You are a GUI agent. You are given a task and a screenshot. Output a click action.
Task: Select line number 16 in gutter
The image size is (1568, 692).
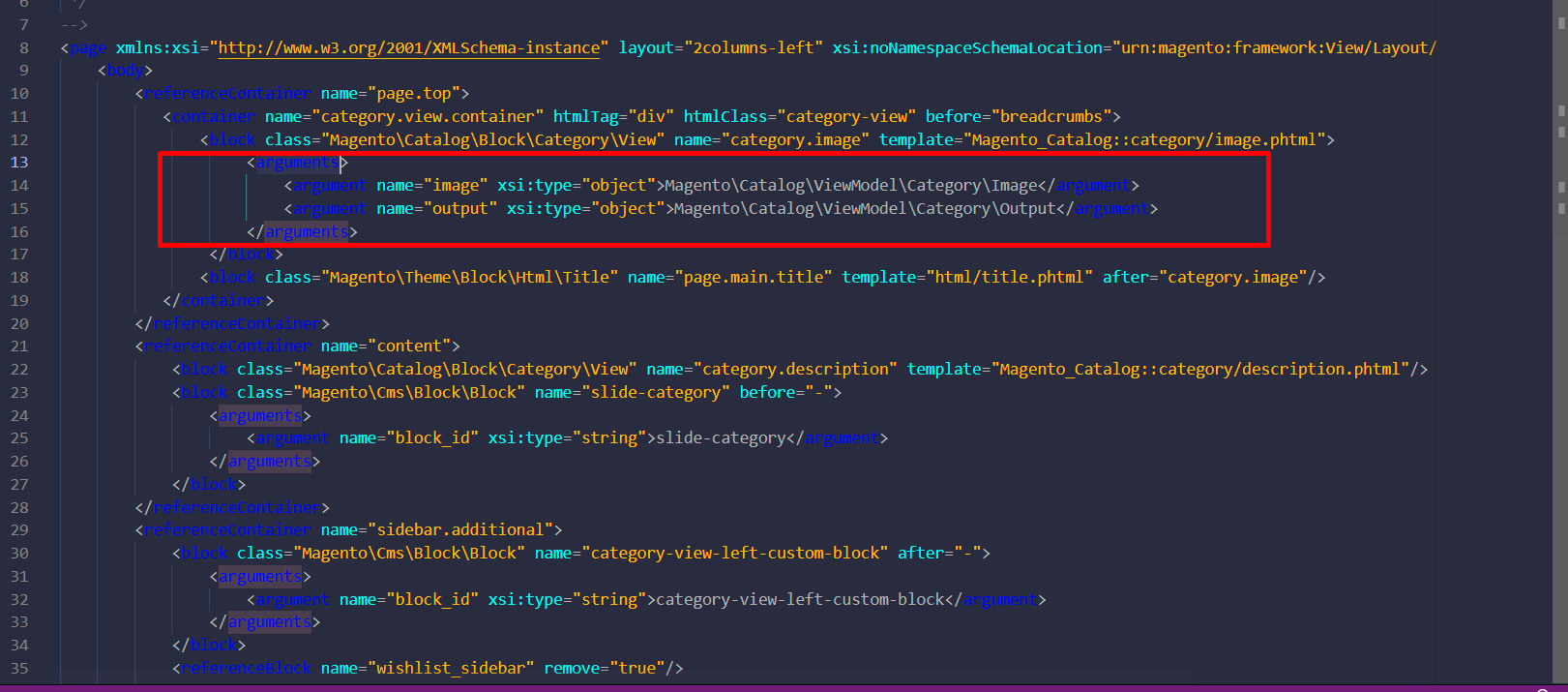[x=19, y=232]
